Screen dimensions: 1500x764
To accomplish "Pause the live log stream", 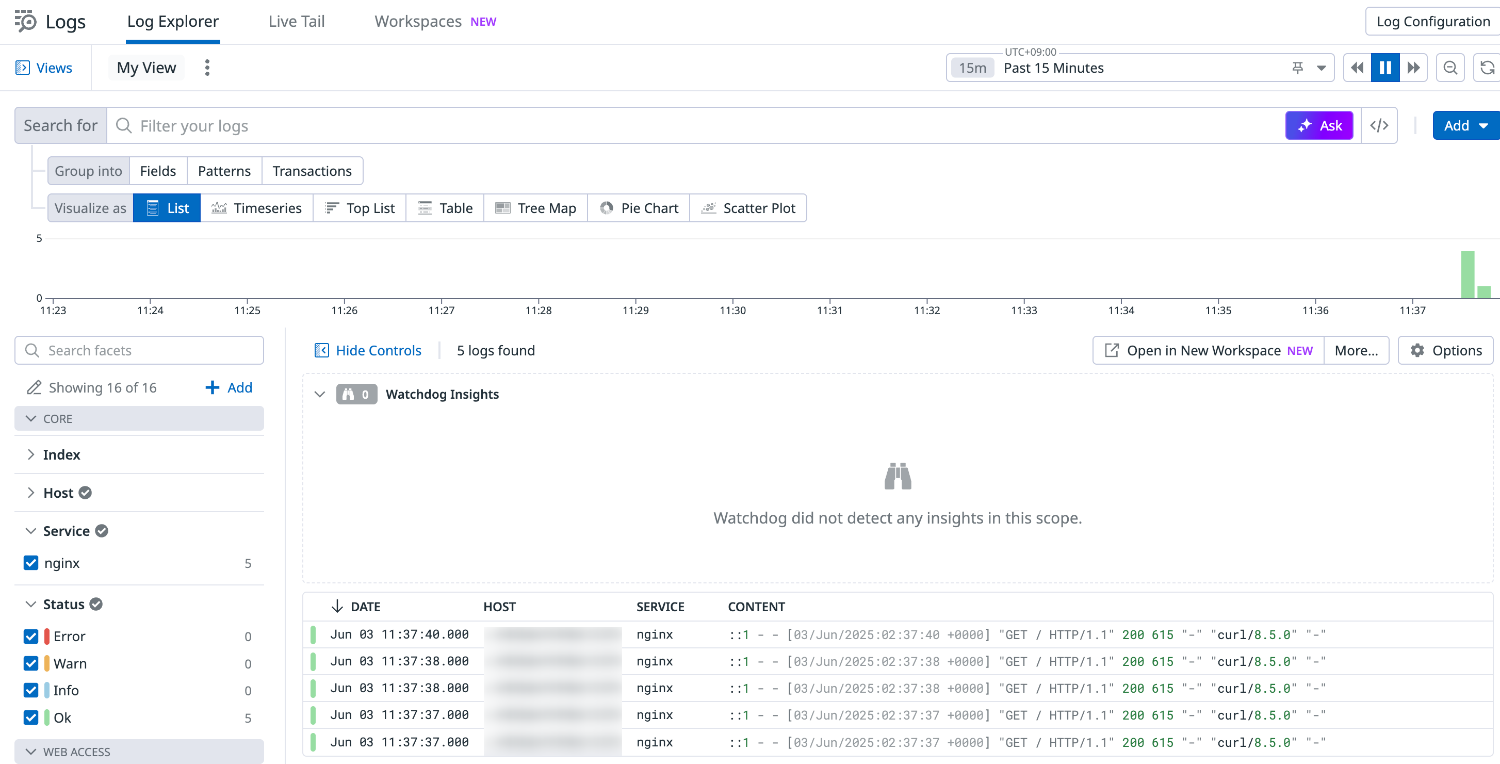I will [1385, 68].
